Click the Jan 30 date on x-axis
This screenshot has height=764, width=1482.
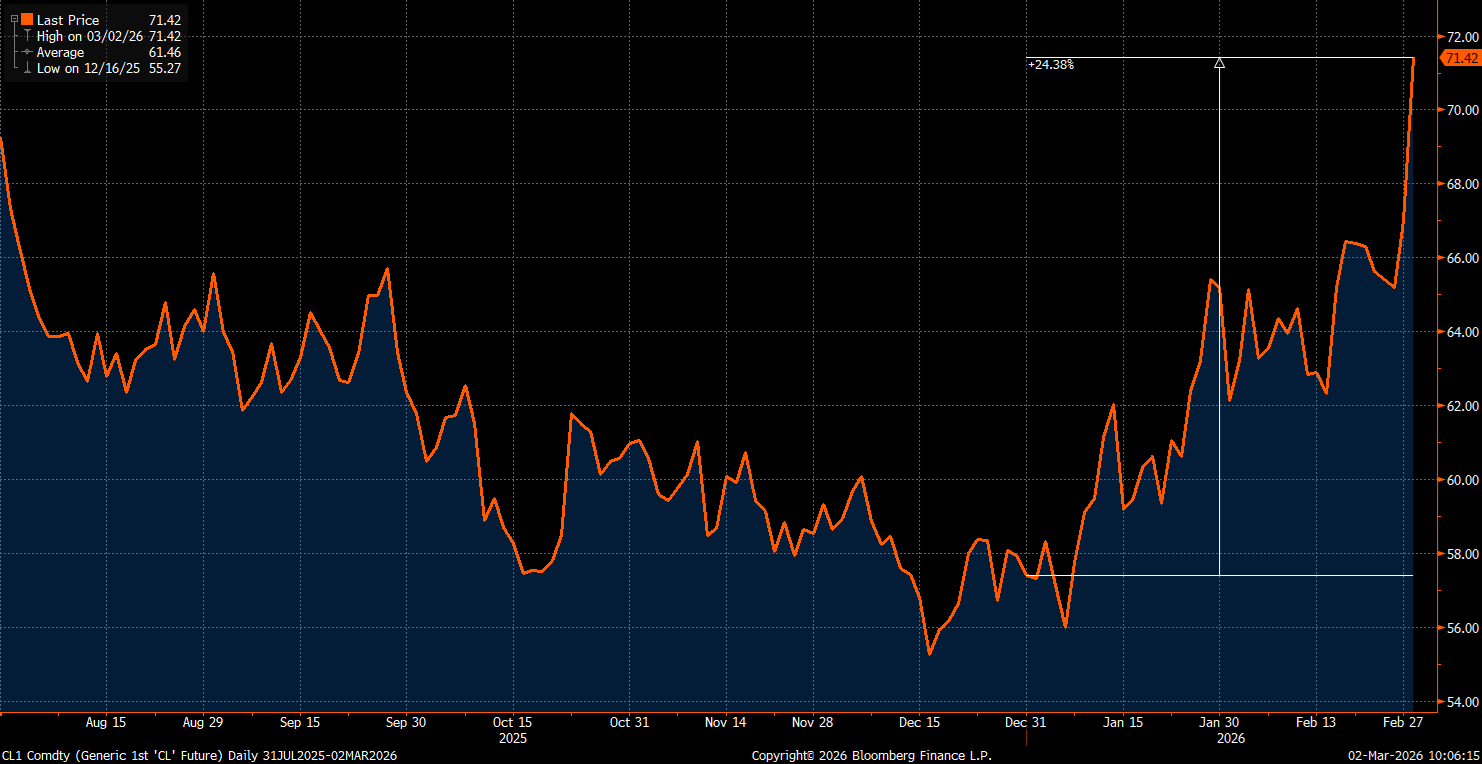pyautogui.click(x=1219, y=722)
